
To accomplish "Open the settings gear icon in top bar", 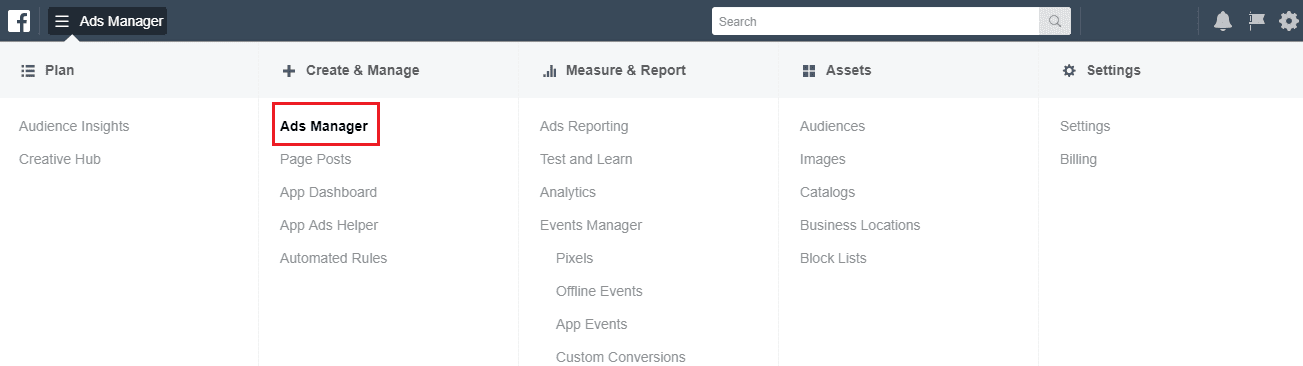I will click(1289, 21).
